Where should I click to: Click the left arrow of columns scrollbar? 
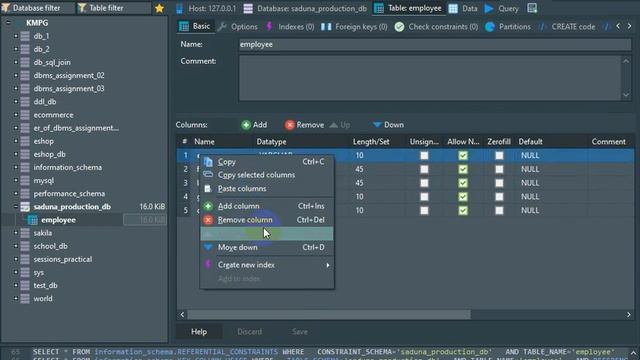click(x=182, y=315)
